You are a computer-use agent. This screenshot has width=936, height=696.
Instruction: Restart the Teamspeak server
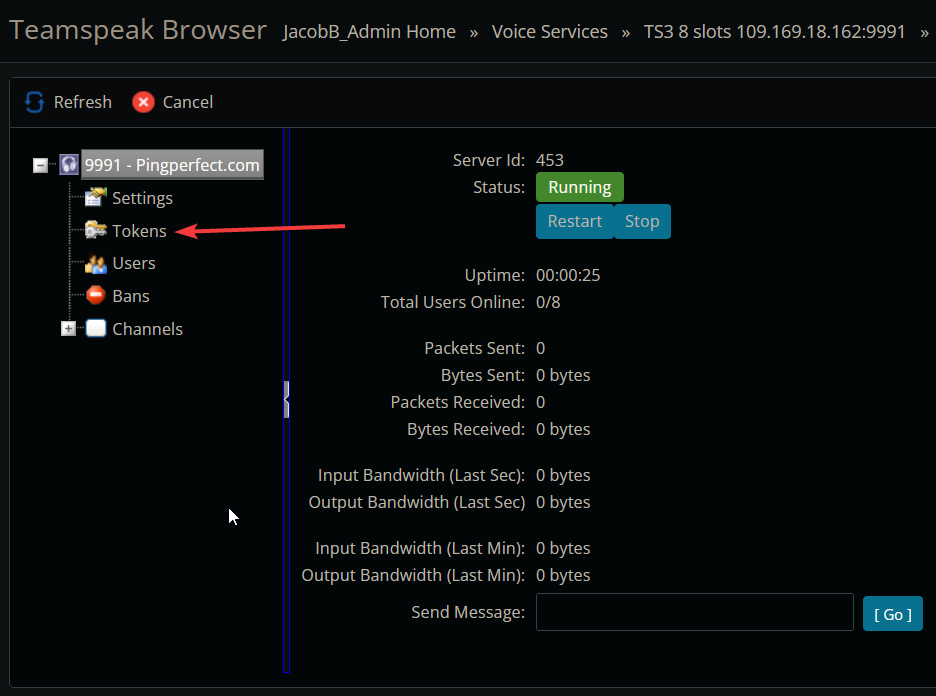point(574,222)
